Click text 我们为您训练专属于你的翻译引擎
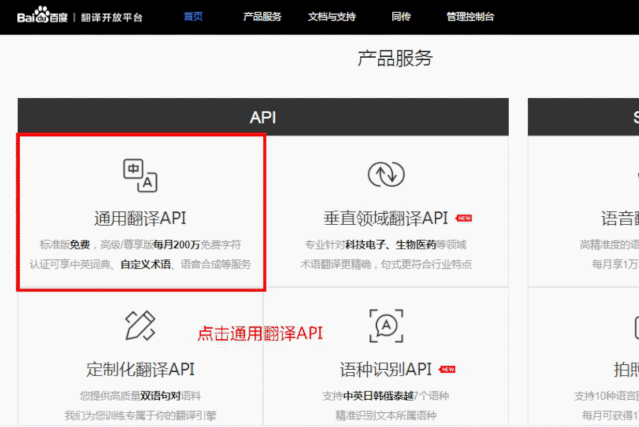The image size is (639, 427). coord(140,416)
